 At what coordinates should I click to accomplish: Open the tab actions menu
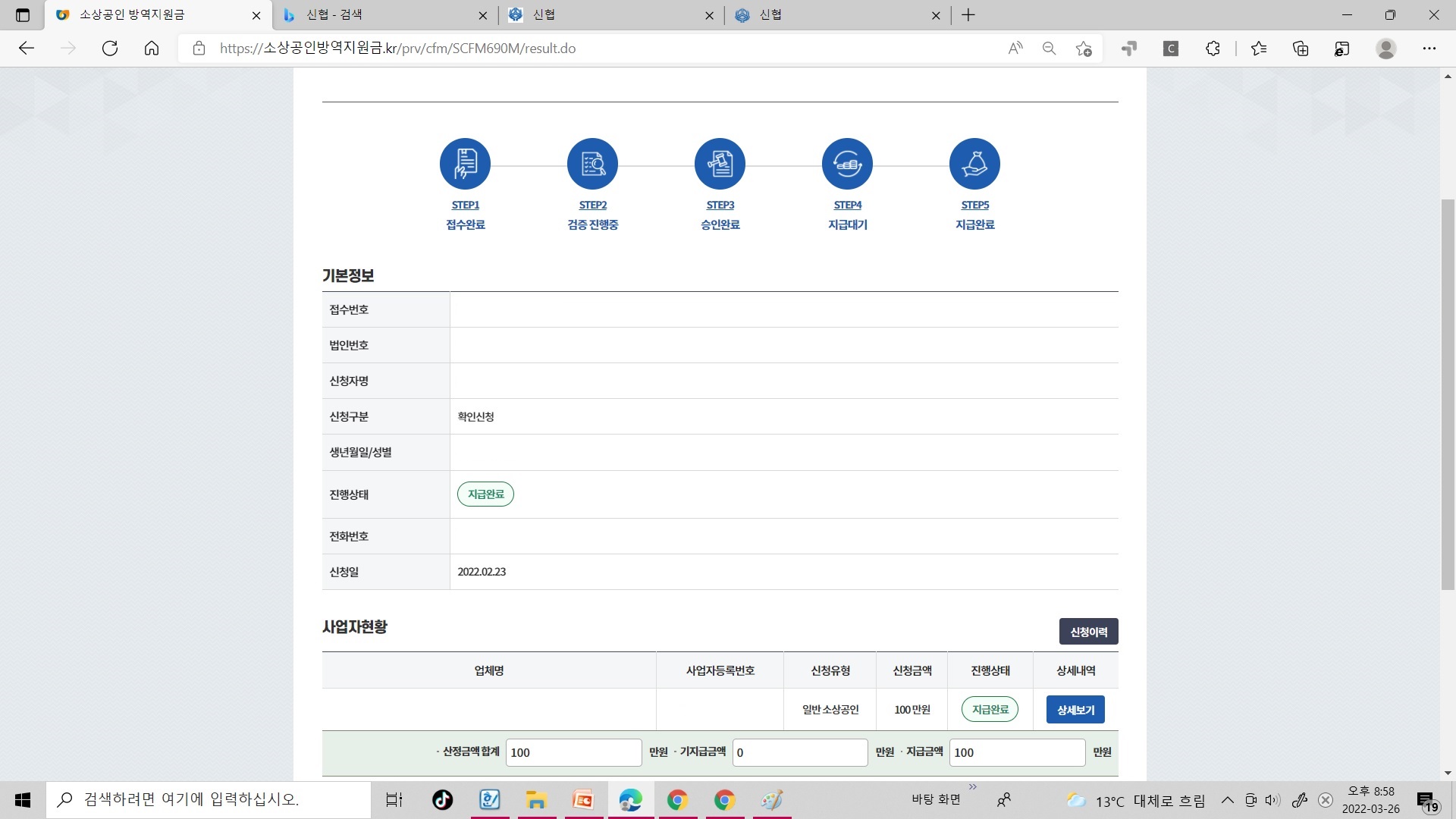[21, 15]
